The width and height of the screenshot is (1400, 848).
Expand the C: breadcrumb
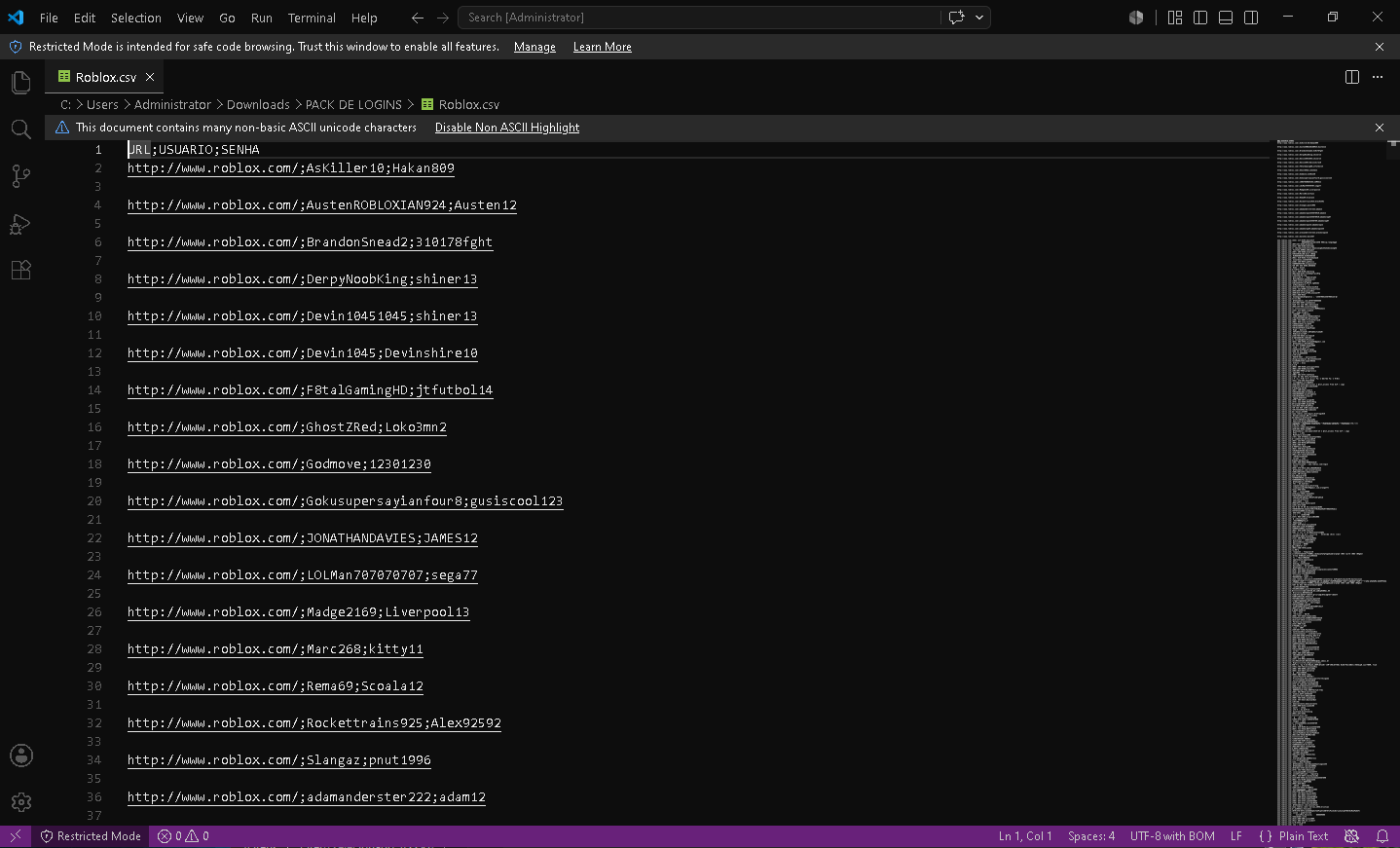pyautogui.click(x=66, y=104)
